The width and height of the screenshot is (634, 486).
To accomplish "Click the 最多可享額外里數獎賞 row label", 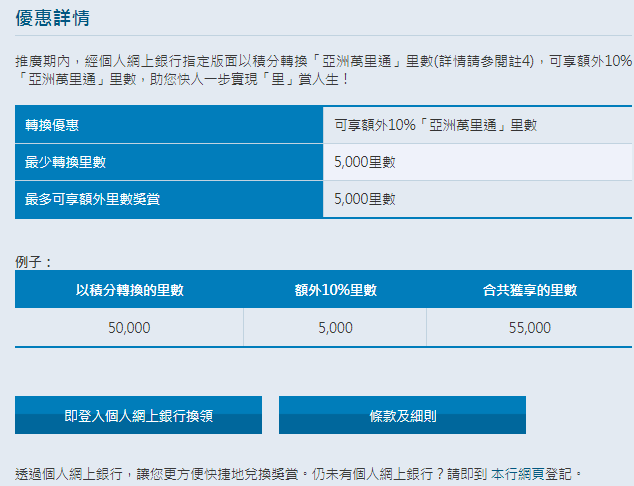I will coord(169,199).
